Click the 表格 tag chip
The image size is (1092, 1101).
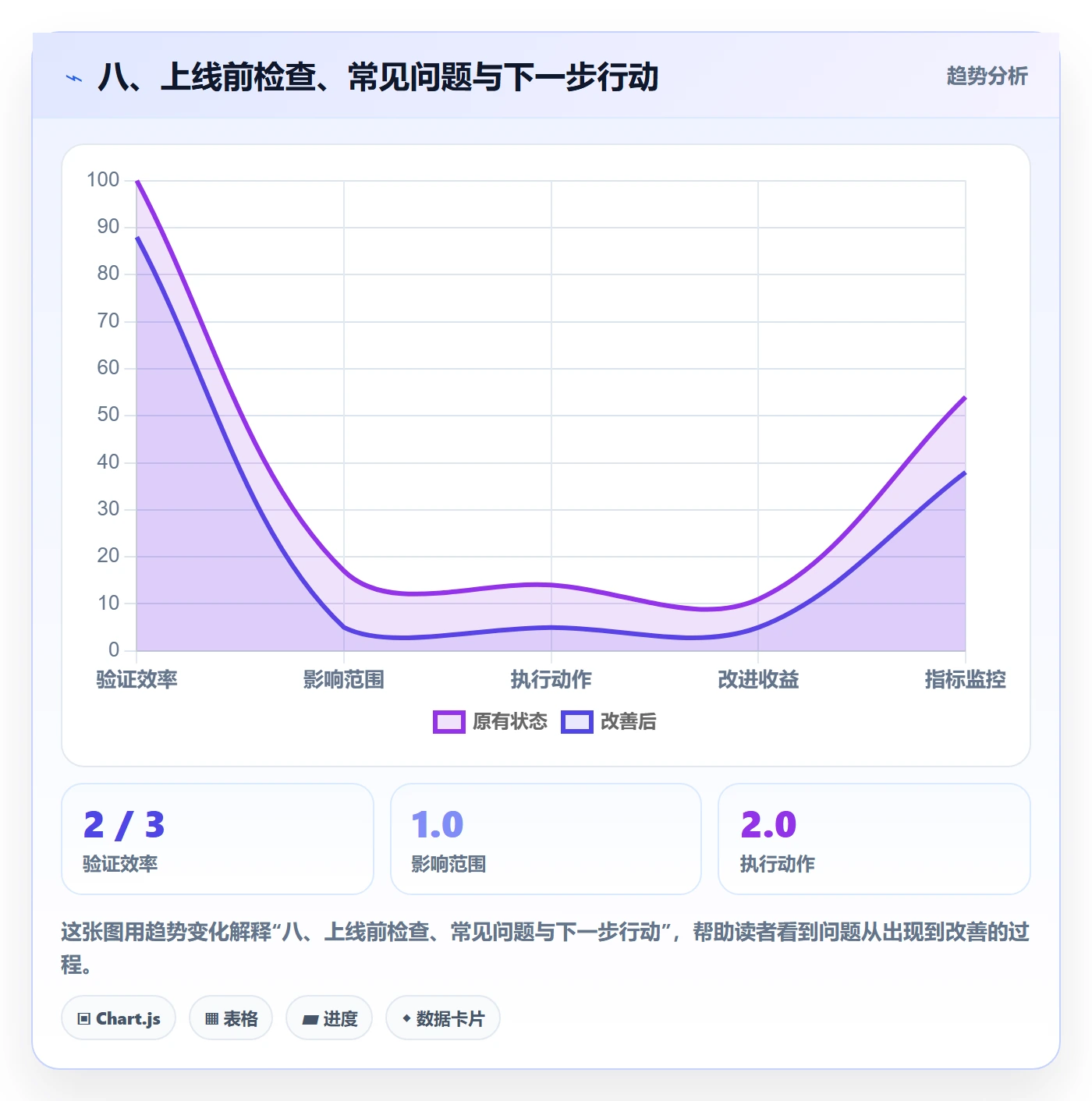(x=231, y=1018)
